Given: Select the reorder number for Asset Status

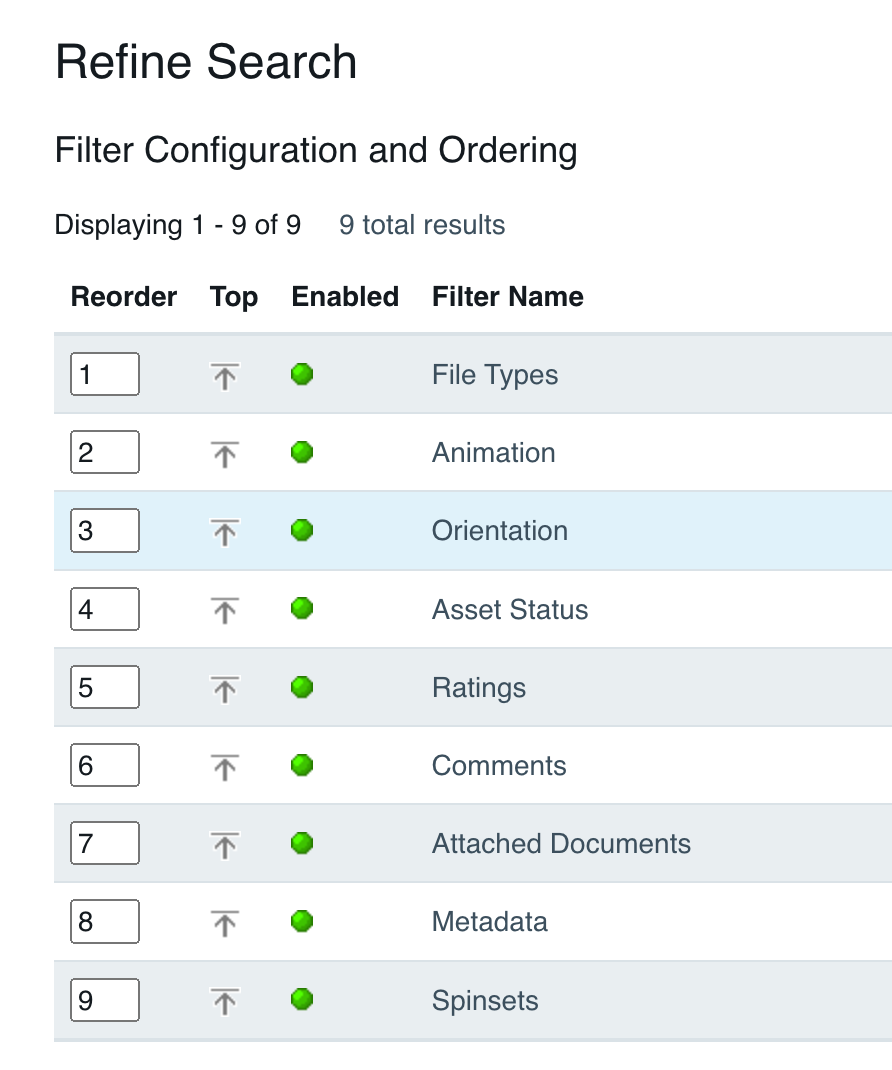Looking at the screenshot, I should pyautogui.click(x=104, y=608).
